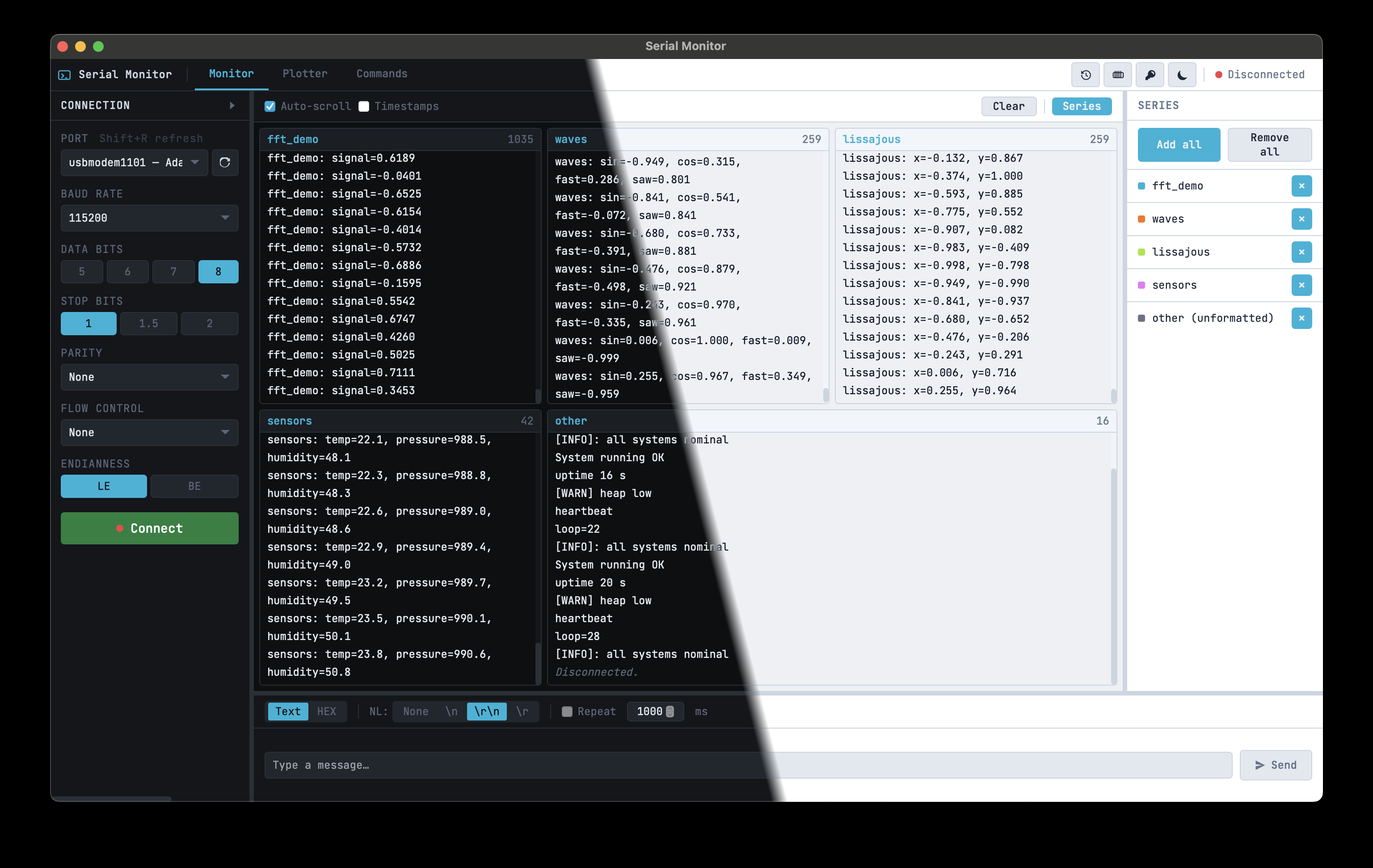Image resolution: width=1373 pixels, height=868 pixels.
Task: Open the Parity dropdown
Action: click(x=149, y=377)
